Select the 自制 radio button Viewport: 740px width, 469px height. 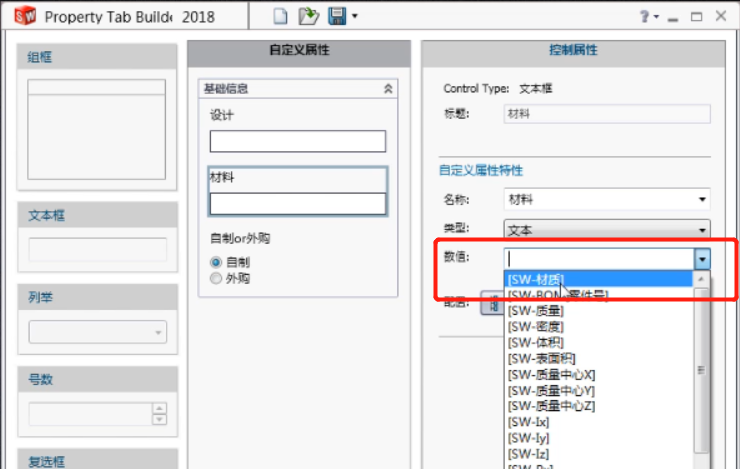coord(216,261)
